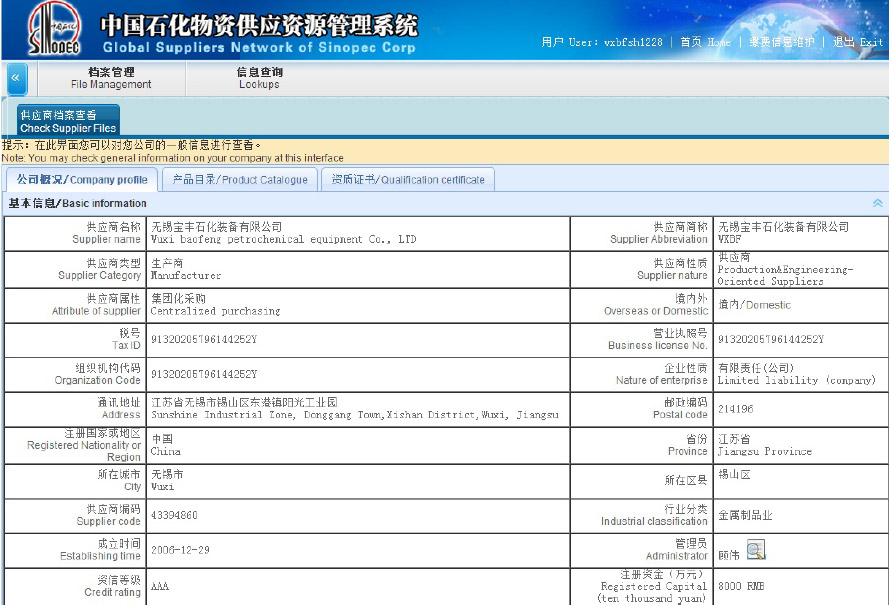Viewport: 889px width, 606px height.
Task: Click the Domestic value in Overseas or Domestic row
Action: pos(753,305)
